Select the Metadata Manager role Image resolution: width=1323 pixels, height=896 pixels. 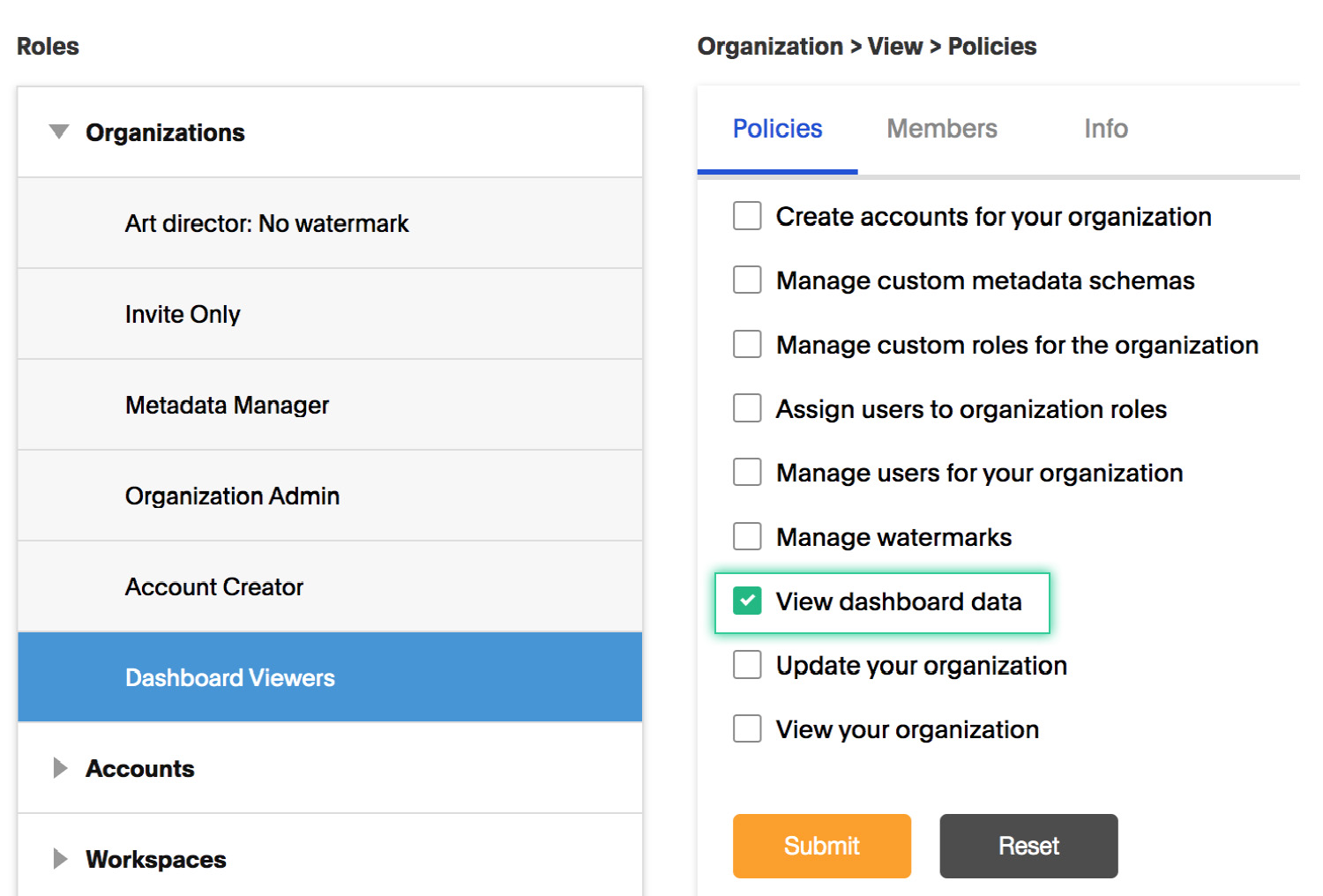point(330,405)
